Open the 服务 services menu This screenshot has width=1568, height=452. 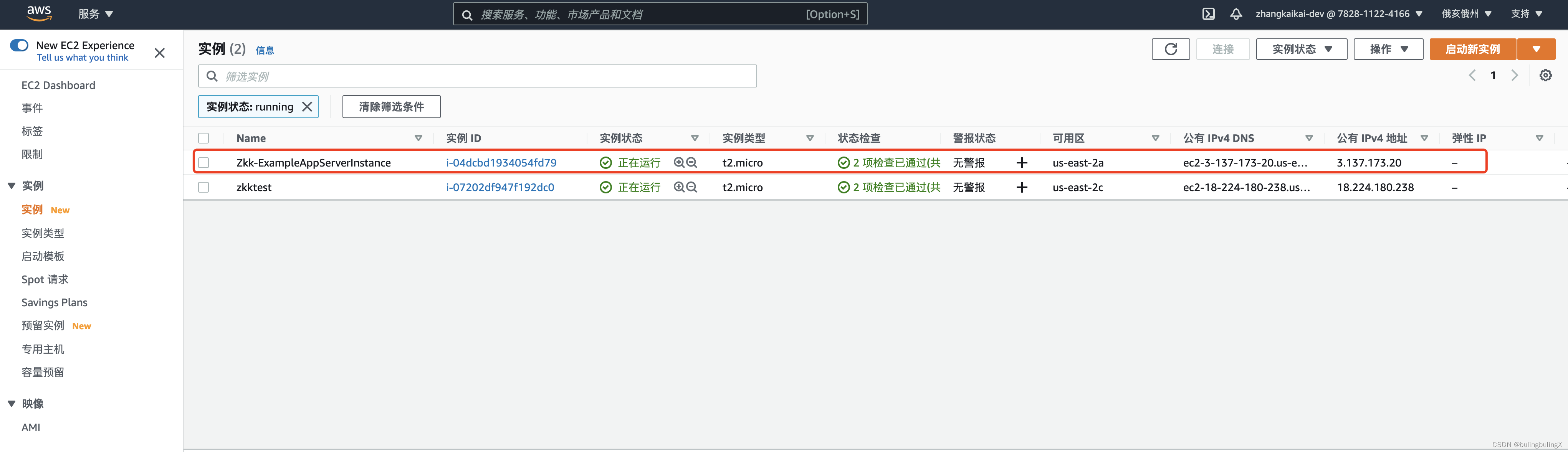tap(96, 14)
